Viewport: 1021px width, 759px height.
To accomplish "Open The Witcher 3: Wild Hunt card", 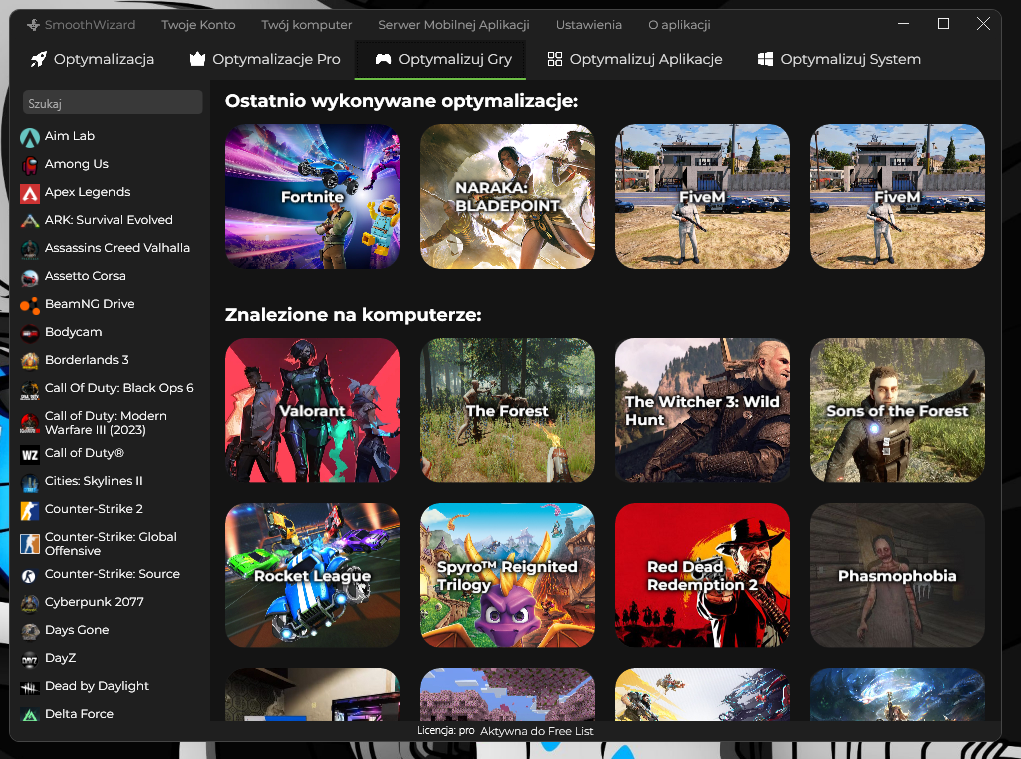I will coord(702,410).
